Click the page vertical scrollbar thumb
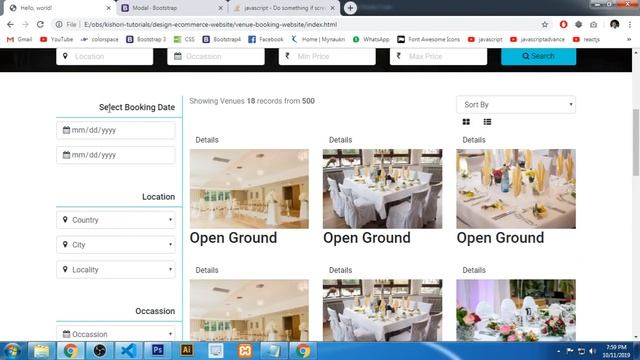Image resolution: width=640 pixels, height=360 pixels. (x=636, y=142)
